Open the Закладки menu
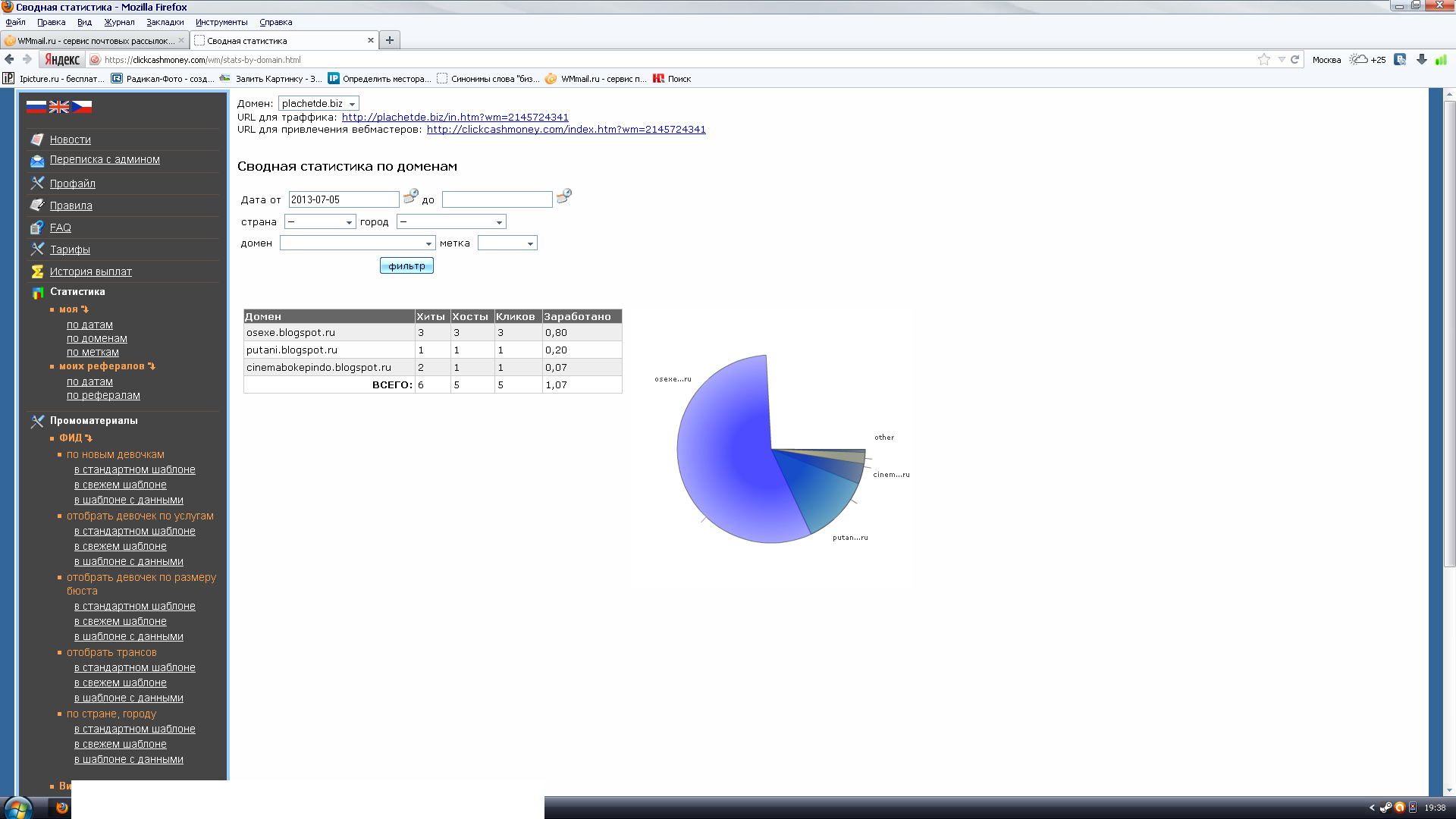The width and height of the screenshot is (1456, 819). coord(165,22)
